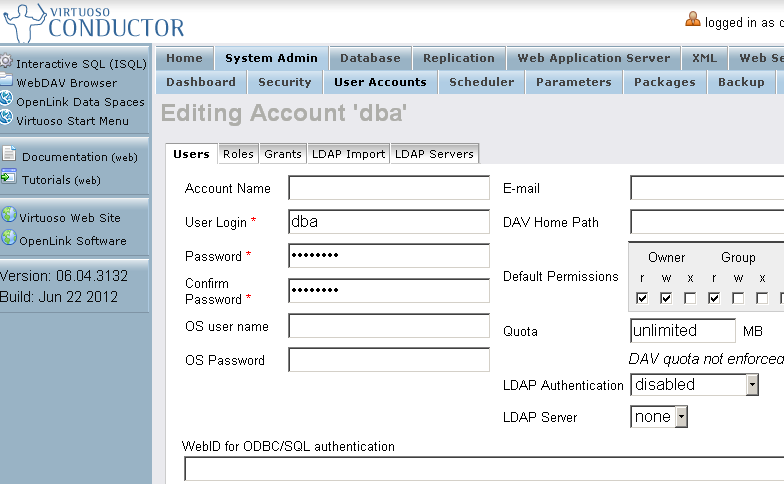Screen dimensions: 784x484
Task: Select the Users tab
Action: click(192, 154)
